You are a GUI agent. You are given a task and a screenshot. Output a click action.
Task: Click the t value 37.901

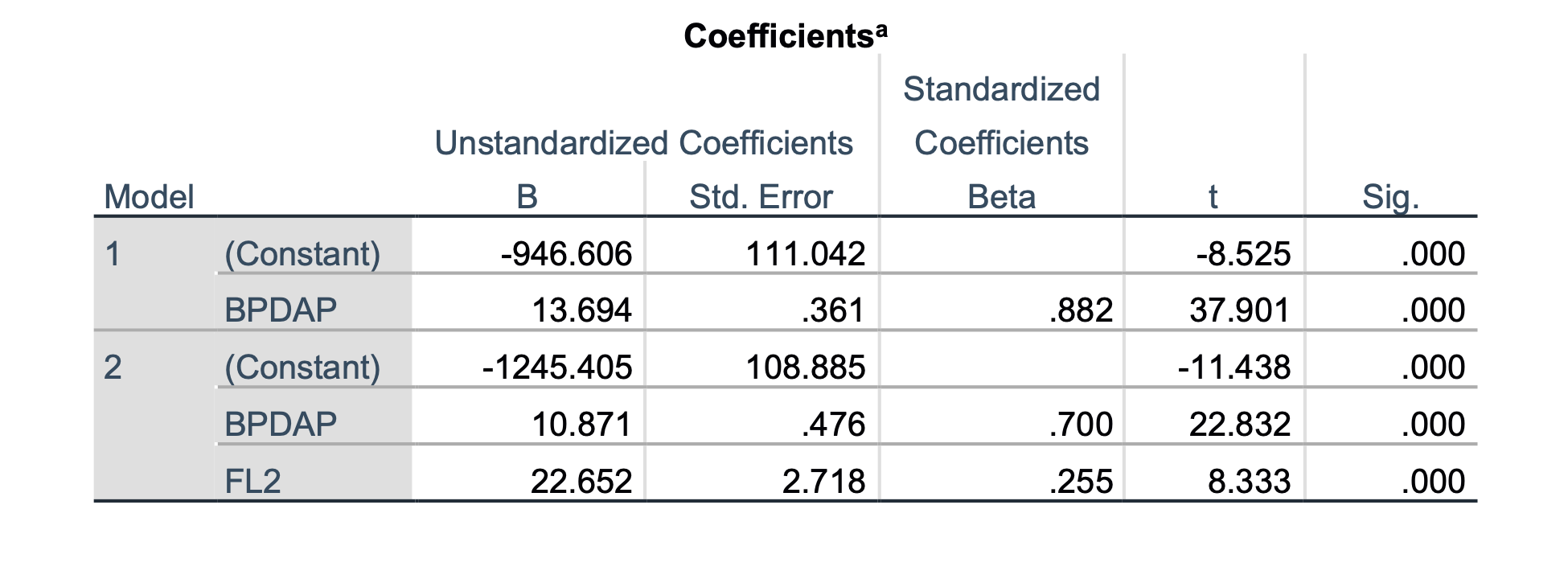(1240, 310)
